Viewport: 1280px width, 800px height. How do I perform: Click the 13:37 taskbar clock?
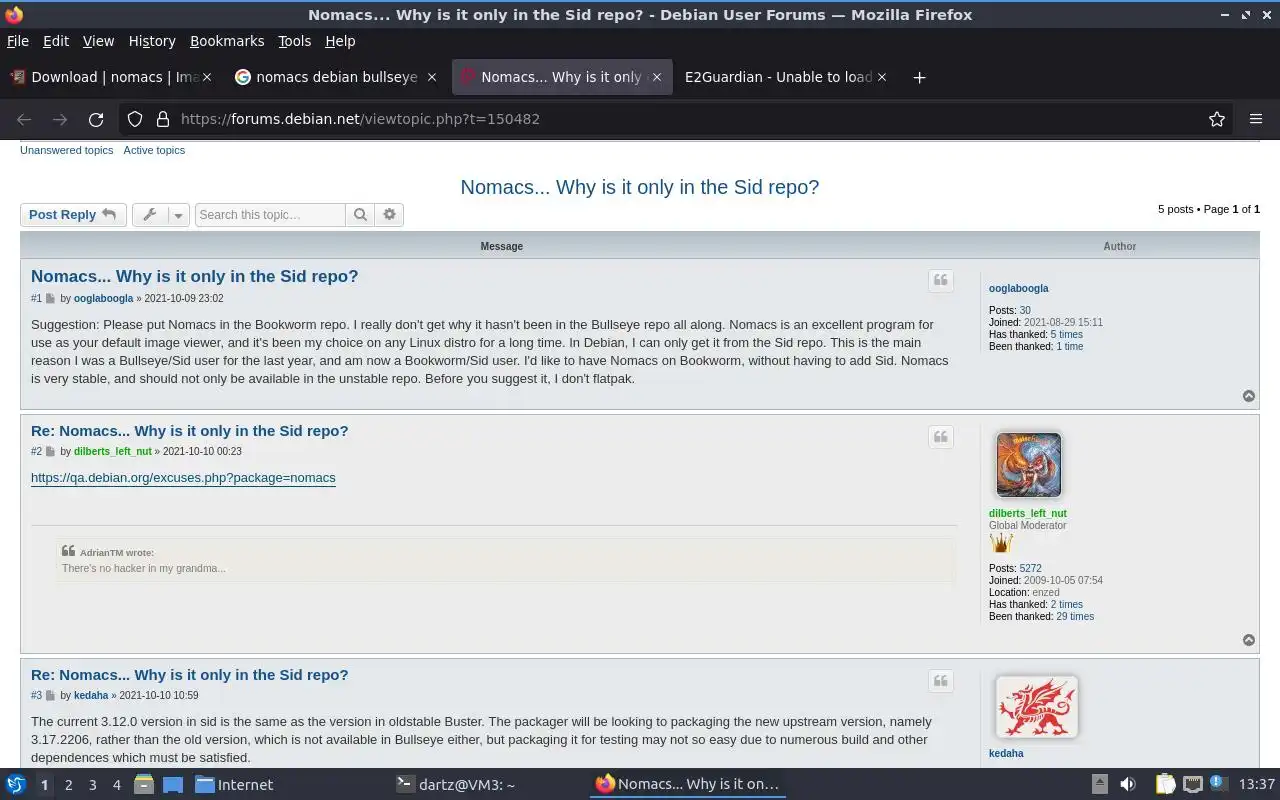1256,785
